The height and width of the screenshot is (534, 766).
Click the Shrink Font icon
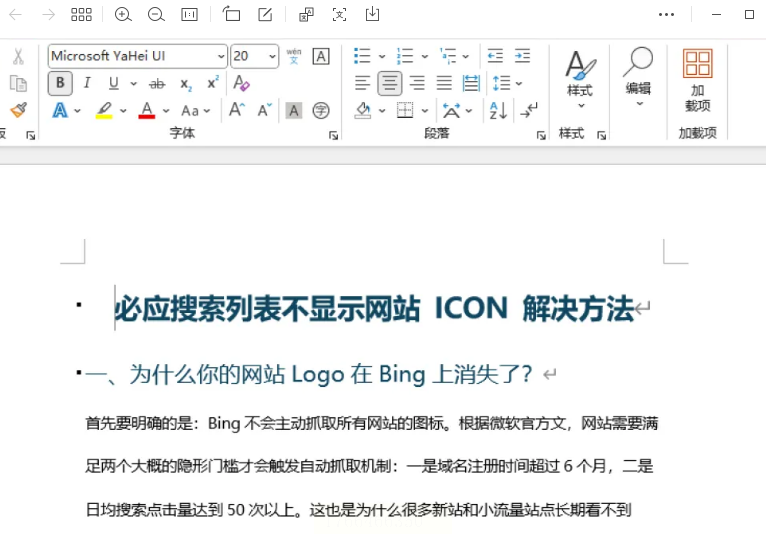264,110
